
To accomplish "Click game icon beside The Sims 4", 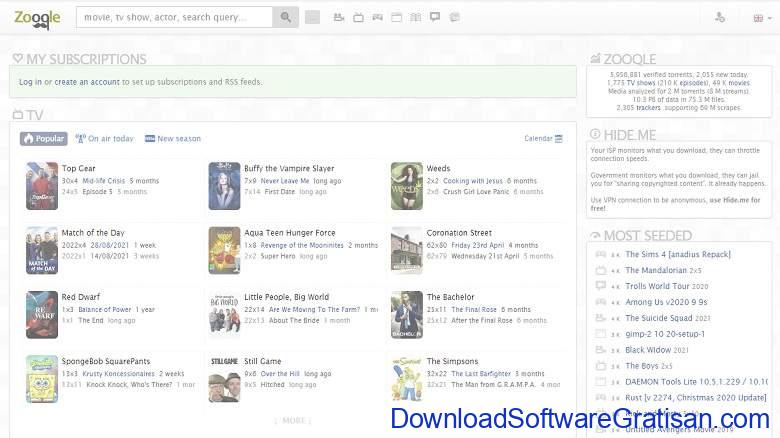I will (601, 254).
